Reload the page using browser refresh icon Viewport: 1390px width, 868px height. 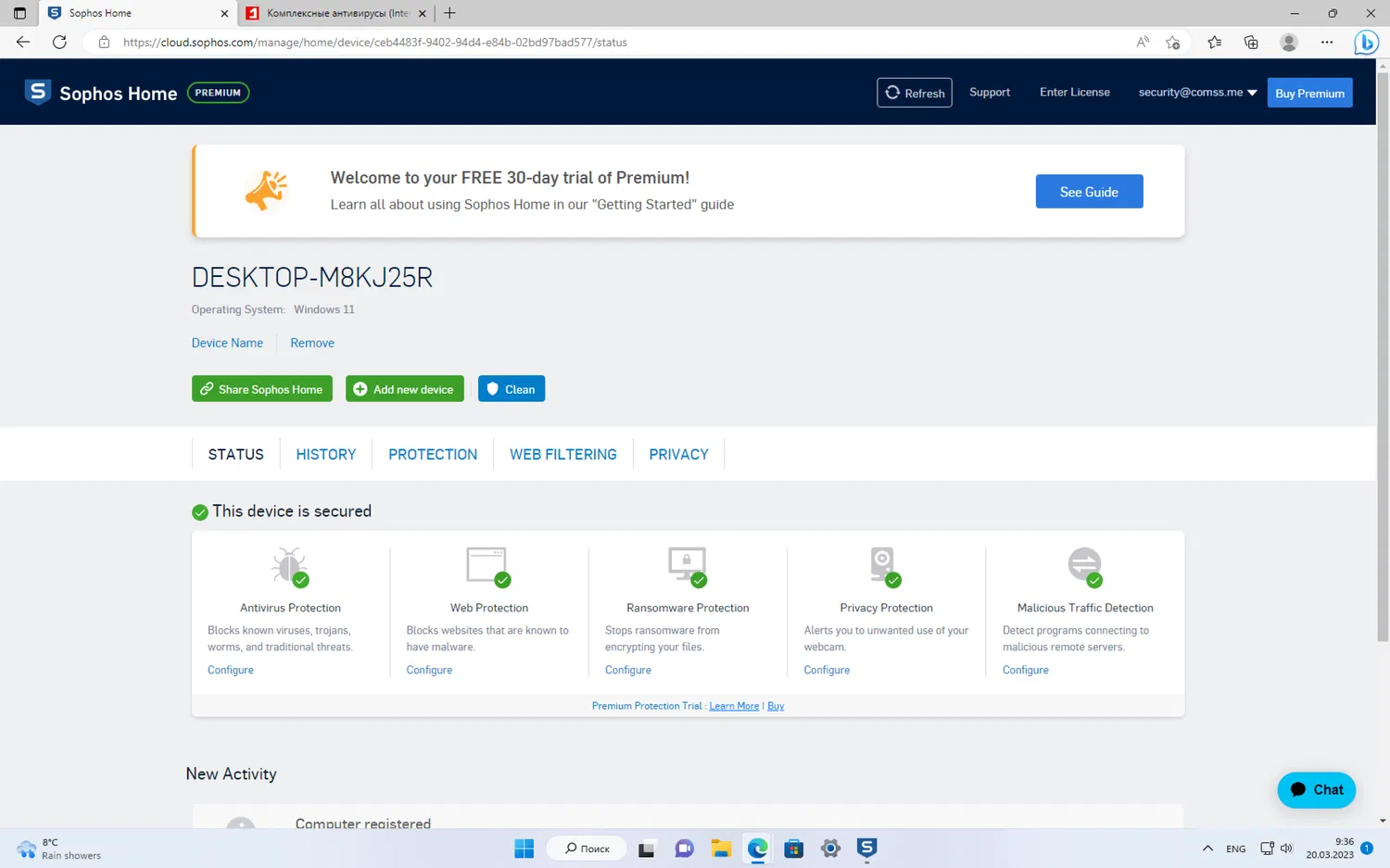[59, 42]
